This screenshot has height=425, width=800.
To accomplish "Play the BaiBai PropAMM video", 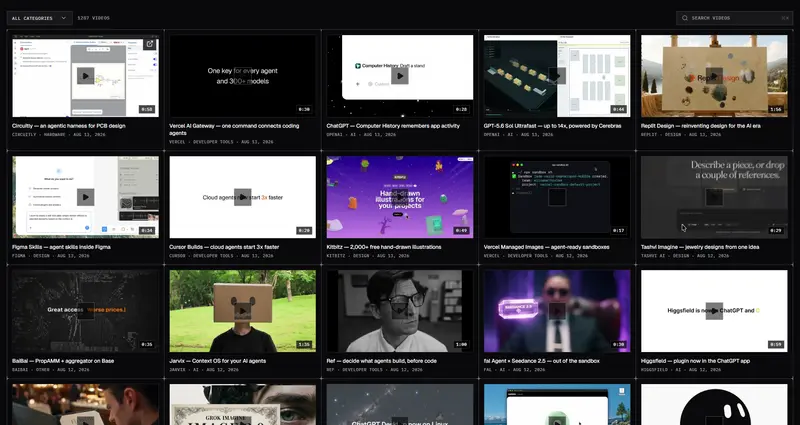I will (x=85, y=311).
